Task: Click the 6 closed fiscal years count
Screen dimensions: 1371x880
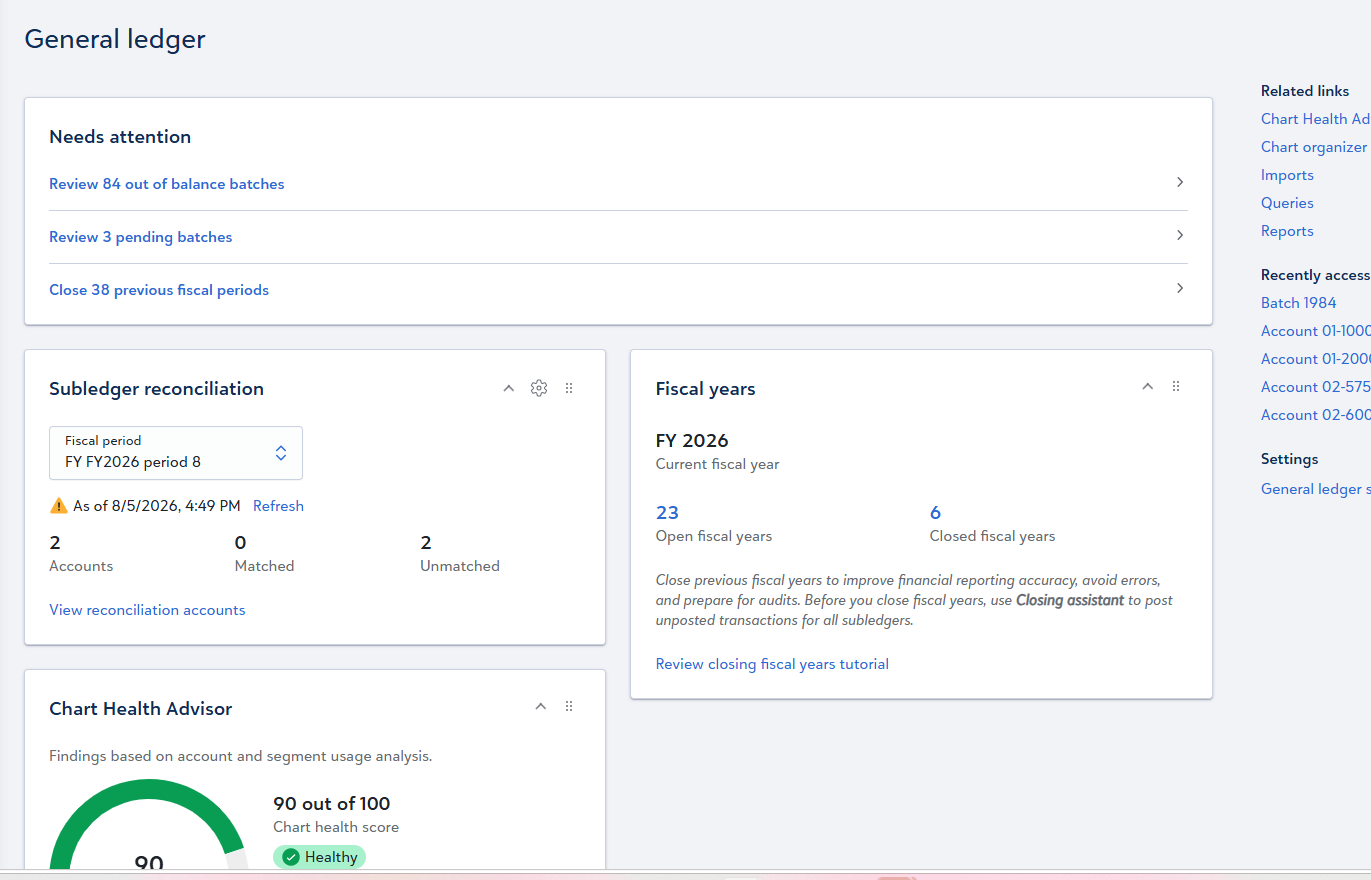Action: point(935,513)
